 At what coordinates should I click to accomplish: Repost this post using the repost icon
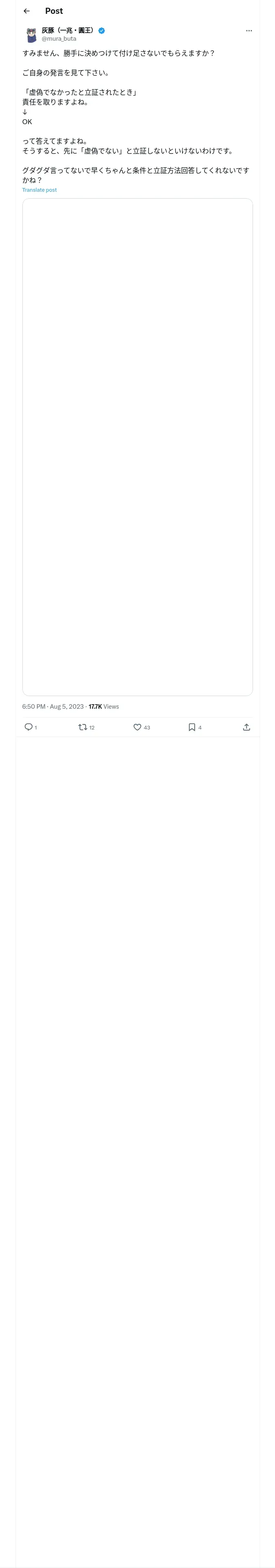point(82,727)
